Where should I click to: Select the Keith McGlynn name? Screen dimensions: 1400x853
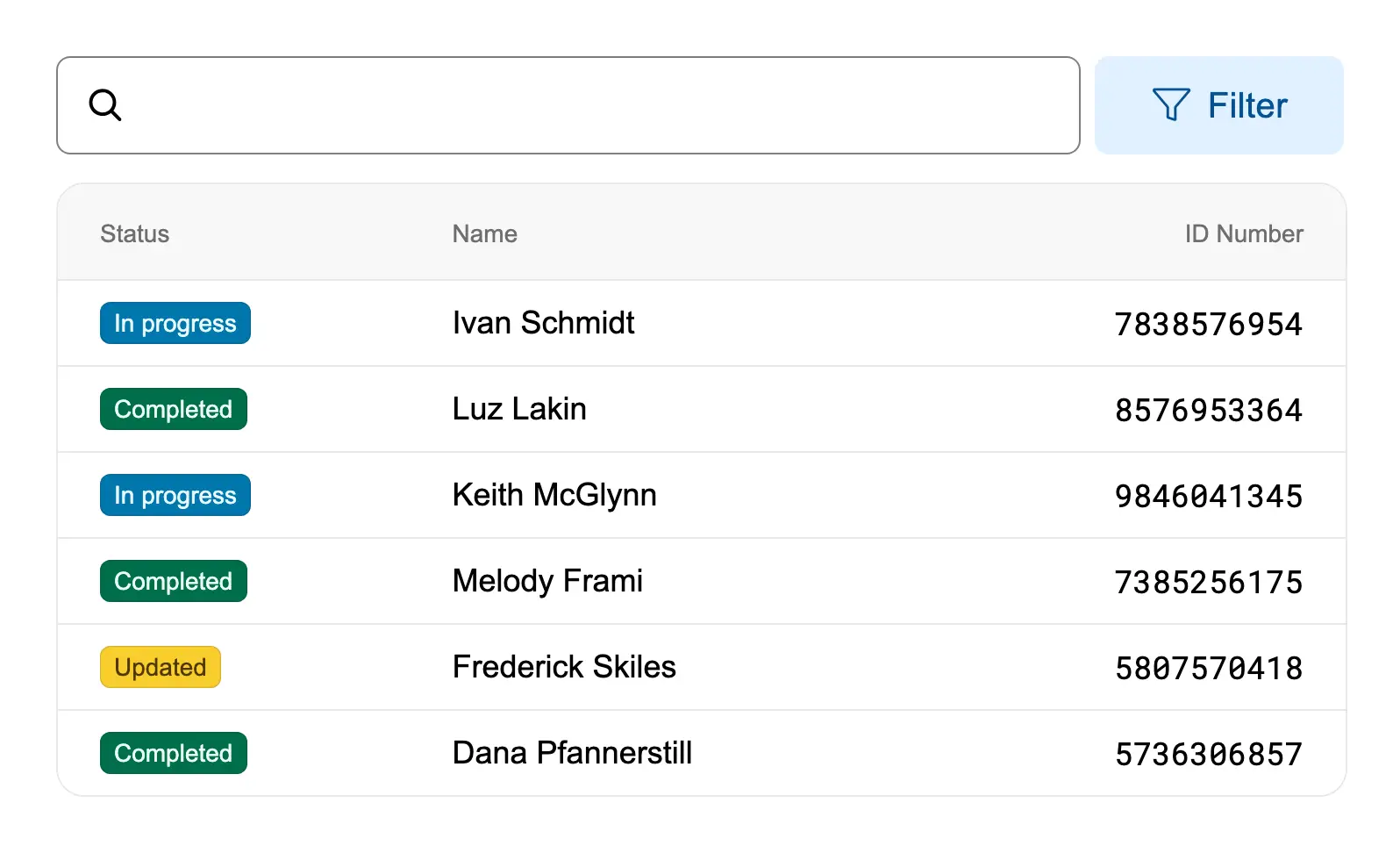click(x=554, y=495)
